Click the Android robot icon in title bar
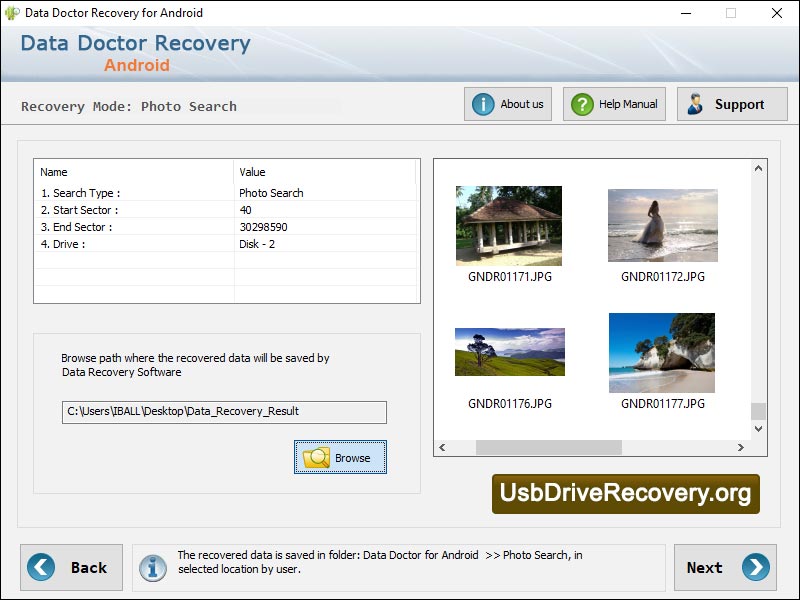800x600 pixels. [12, 13]
